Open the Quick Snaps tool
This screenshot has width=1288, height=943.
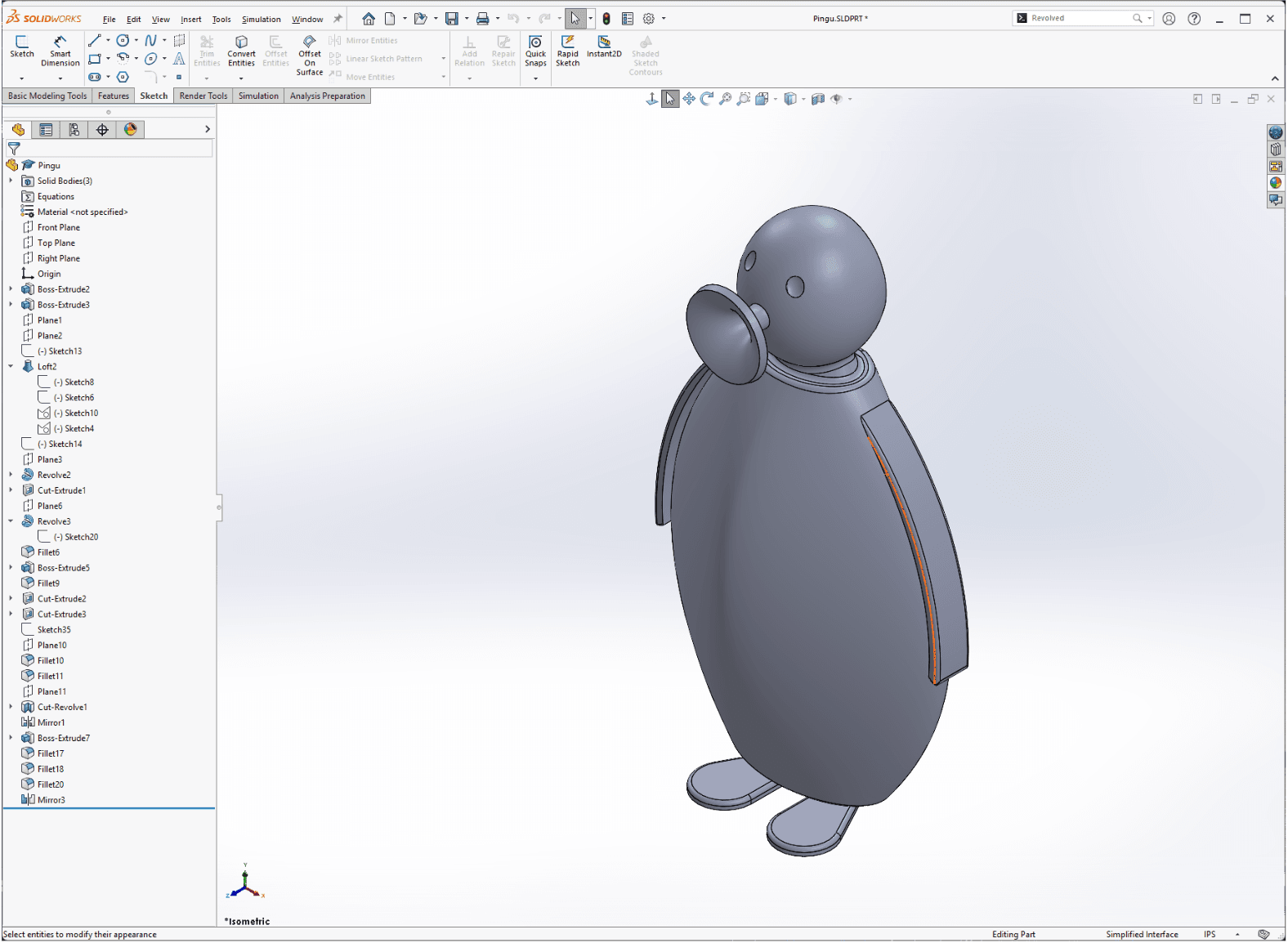pyautogui.click(x=535, y=51)
